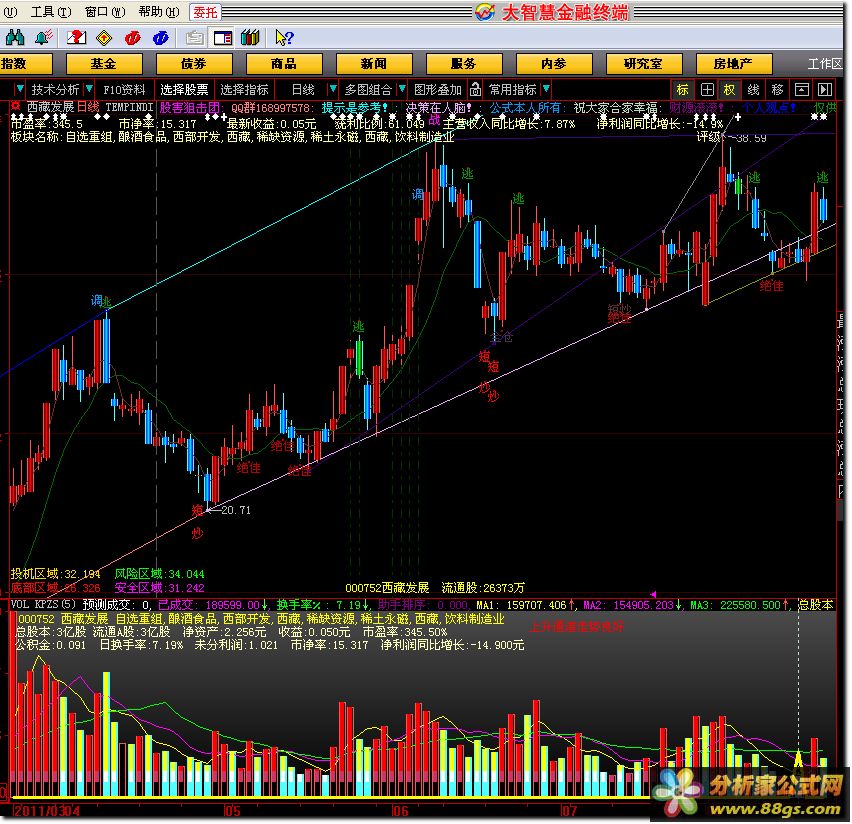Click the 20.71 low price label
The height and width of the screenshot is (824, 852).
coord(236,510)
